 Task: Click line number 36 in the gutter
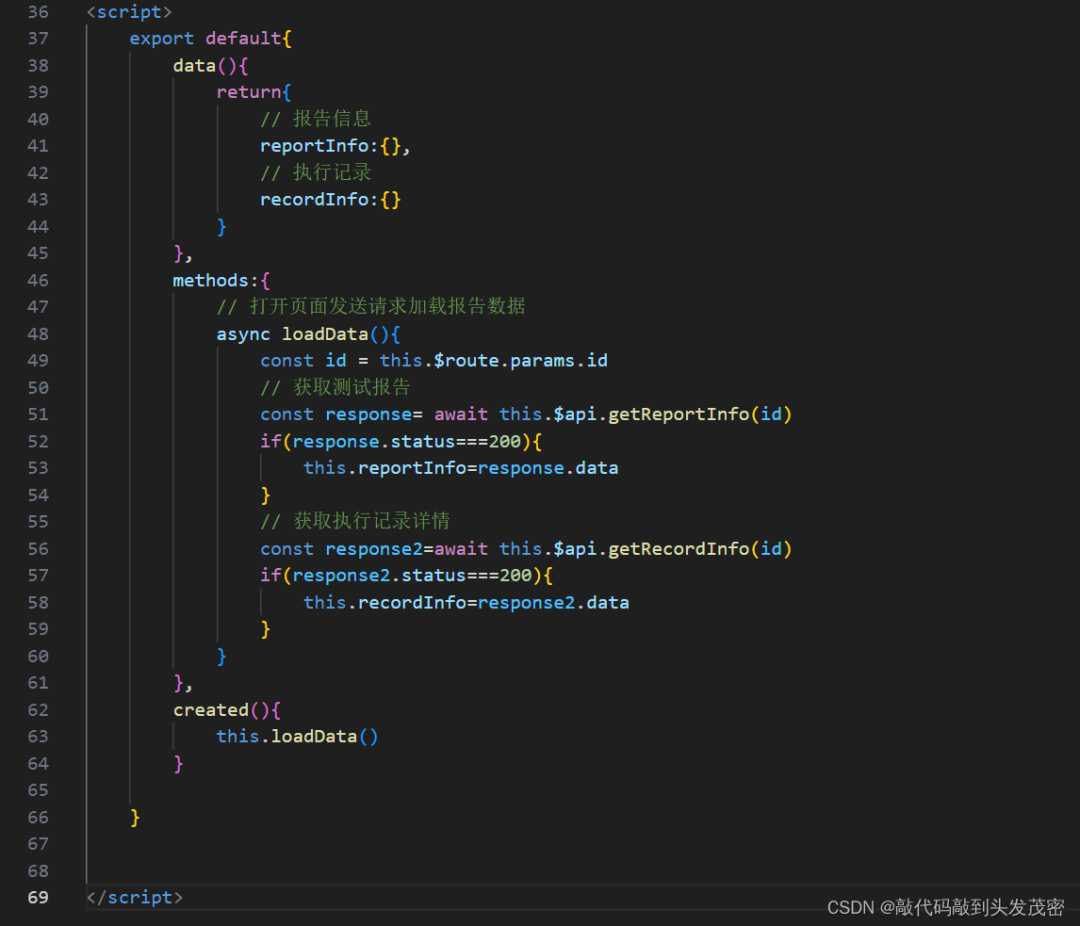click(x=38, y=12)
